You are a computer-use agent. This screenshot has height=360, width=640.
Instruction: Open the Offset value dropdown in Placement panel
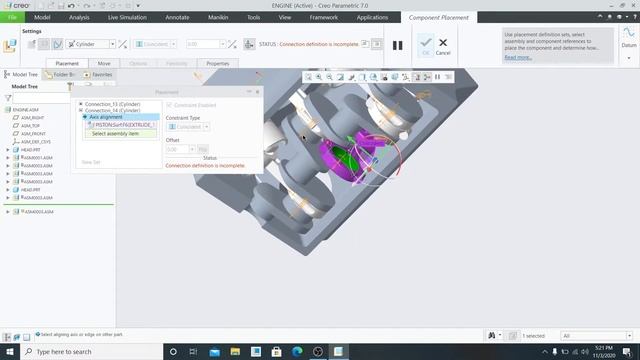(x=192, y=149)
